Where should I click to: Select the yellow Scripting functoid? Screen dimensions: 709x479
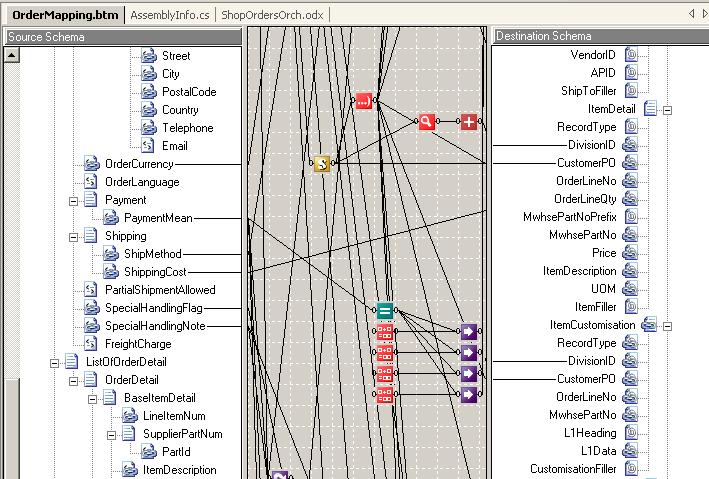[322, 163]
